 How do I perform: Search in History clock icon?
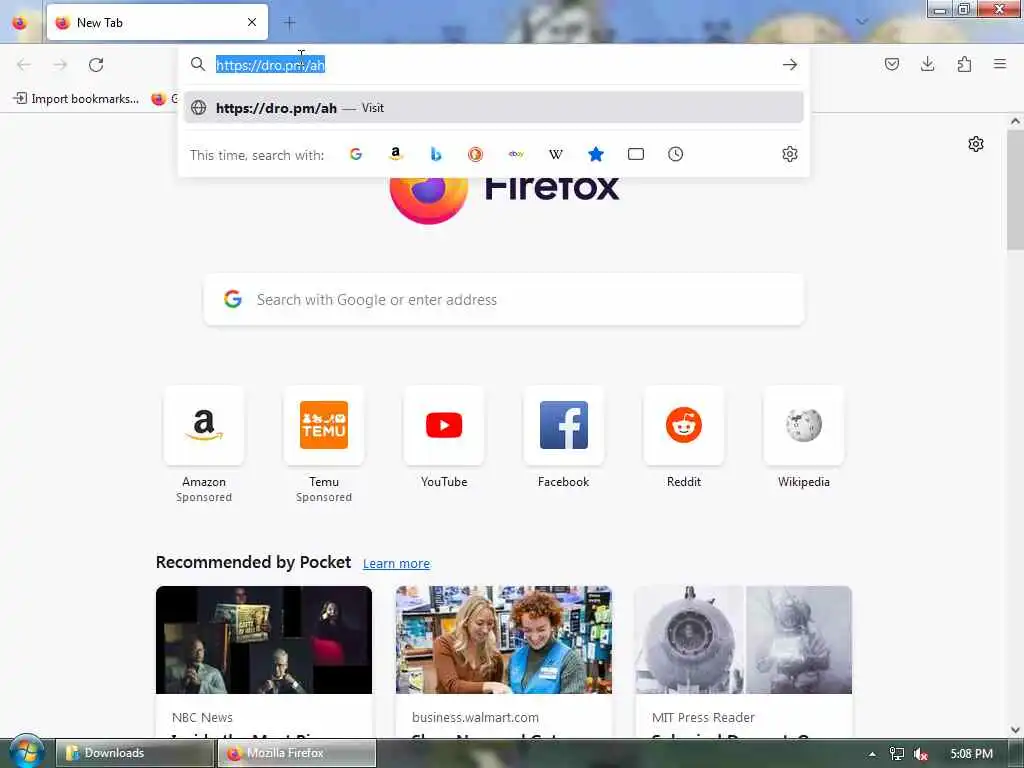pyautogui.click(x=675, y=154)
